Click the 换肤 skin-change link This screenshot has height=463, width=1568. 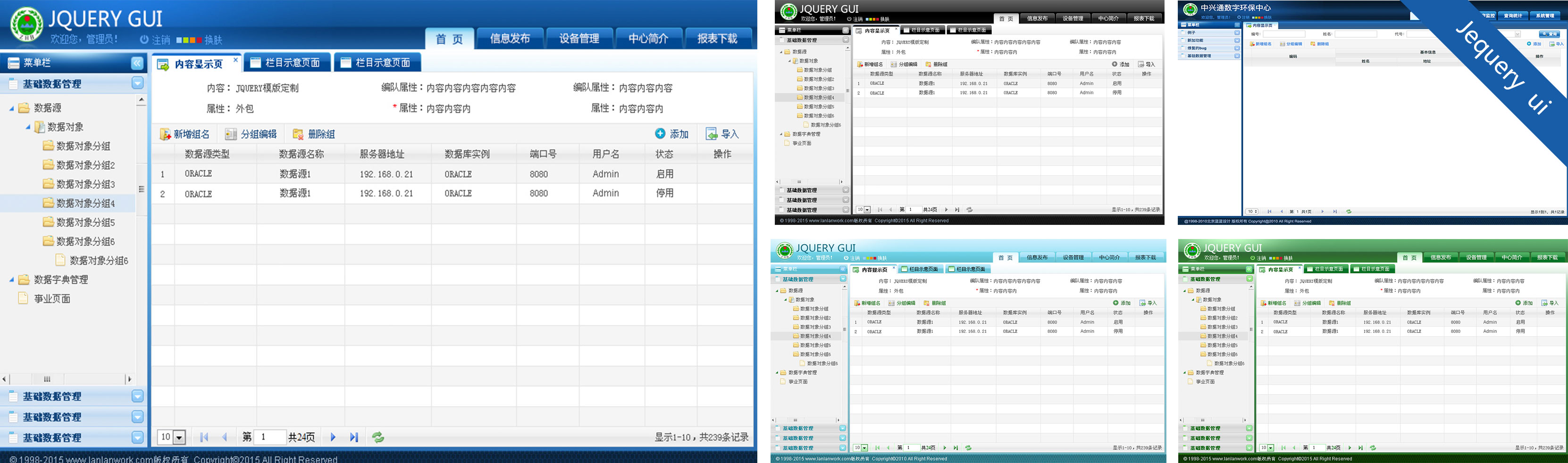click(213, 40)
